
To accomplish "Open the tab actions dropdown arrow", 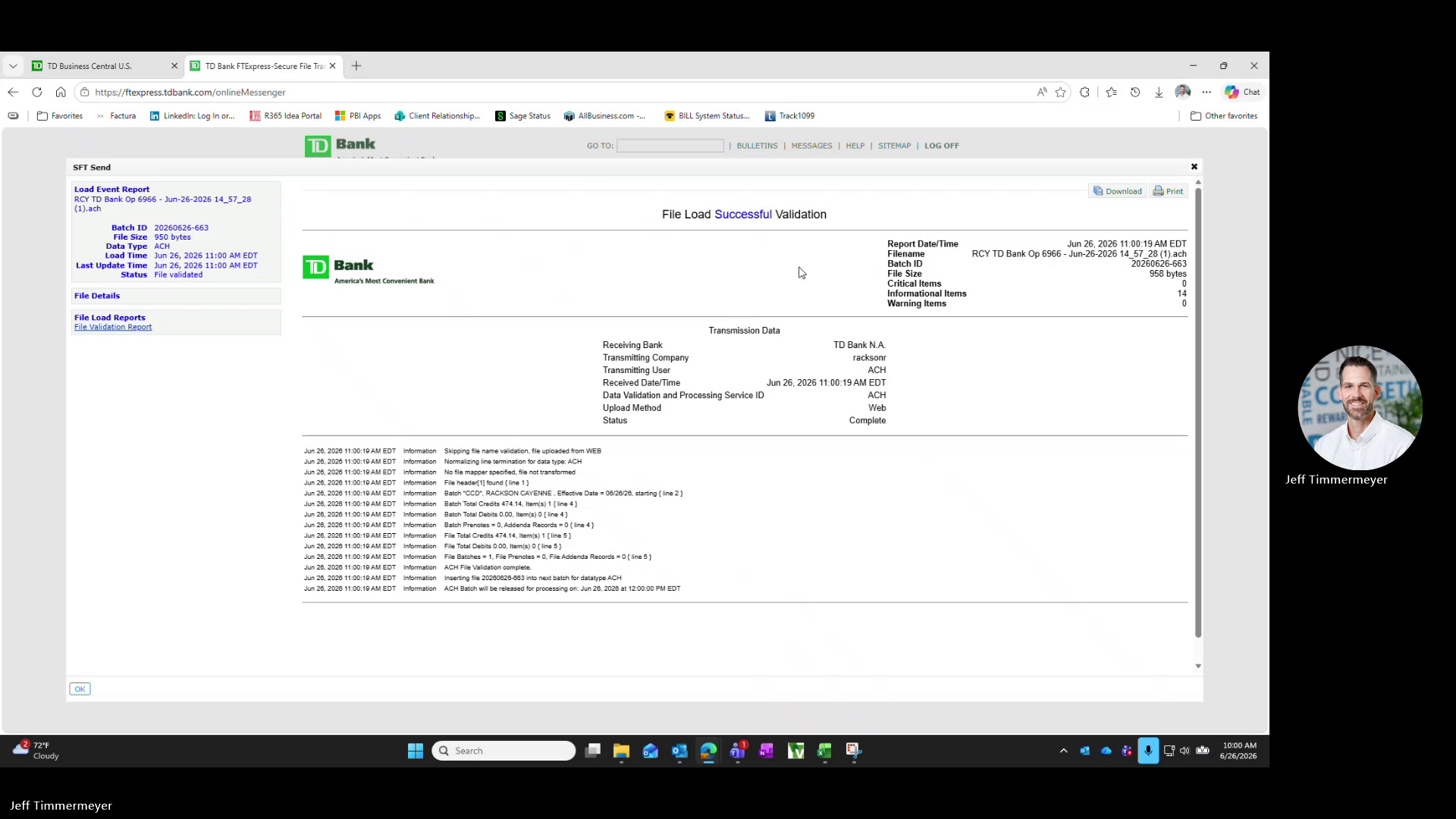I will tap(13, 66).
